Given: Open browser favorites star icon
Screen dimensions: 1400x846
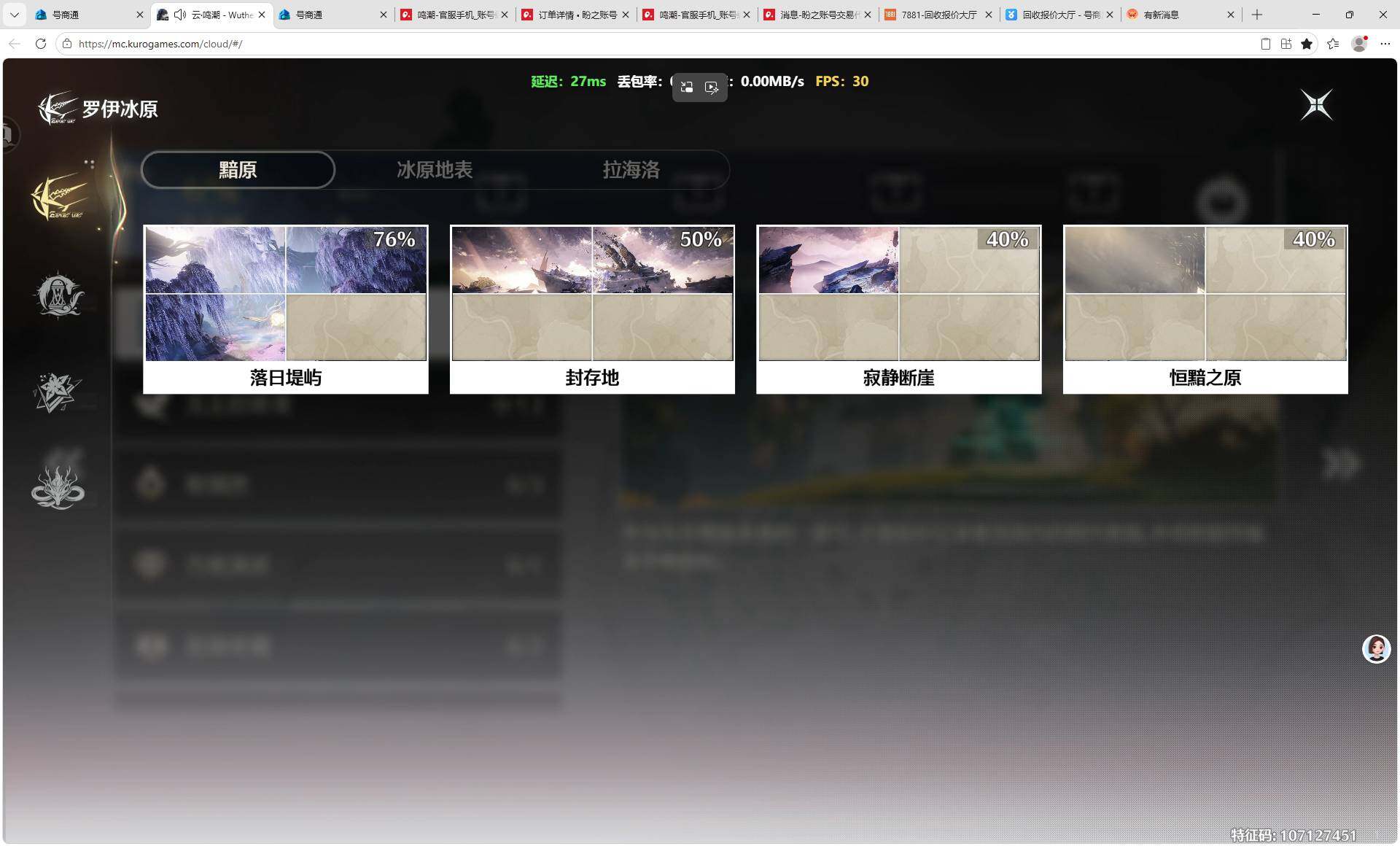Looking at the screenshot, I should 1307,44.
